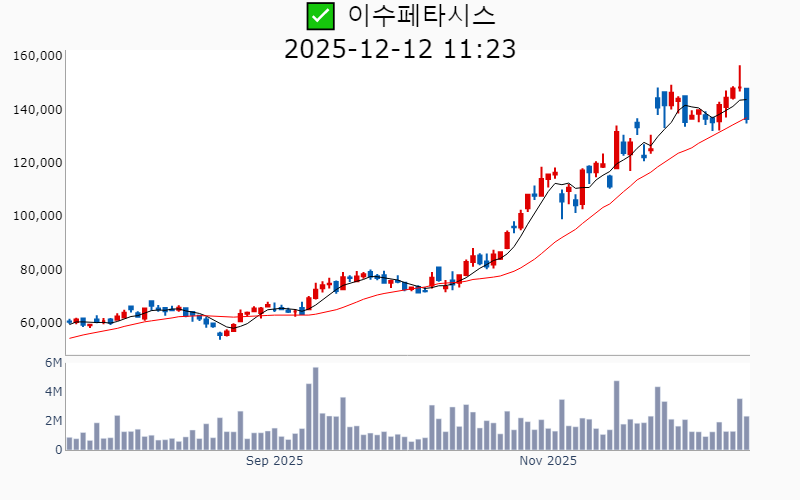Click the 100,000 price axis label
Screen dimensions: 800x500
(38, 215)
